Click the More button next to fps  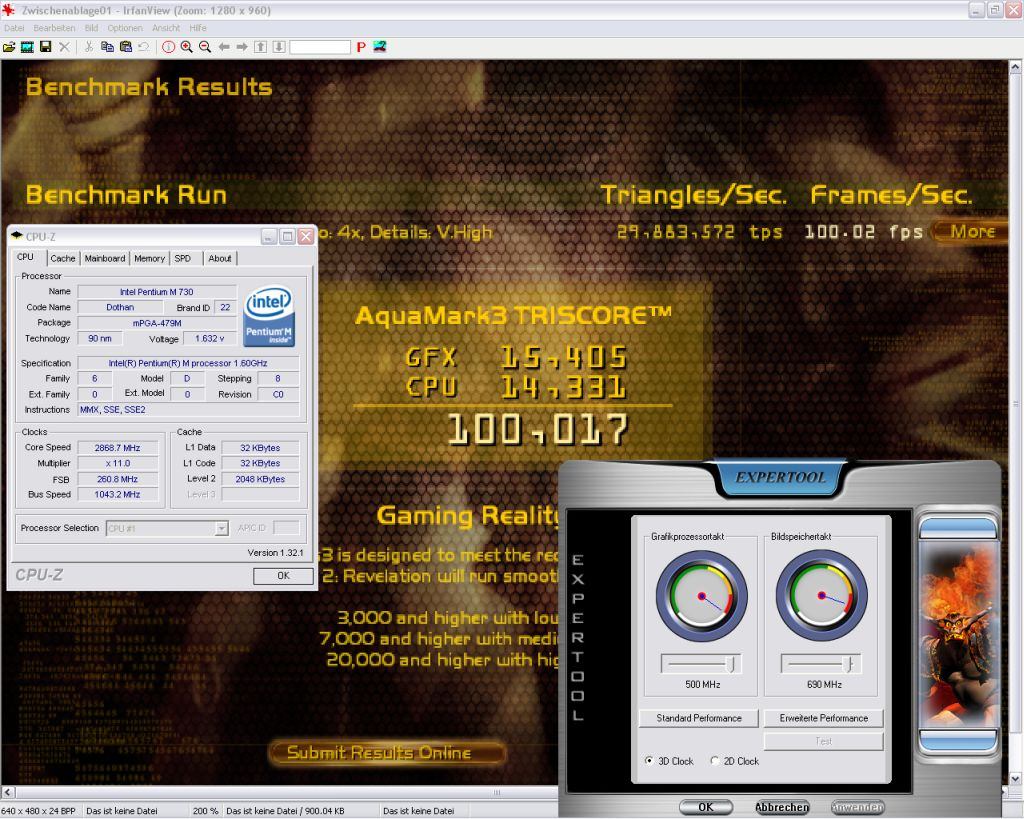pos(970,231)
